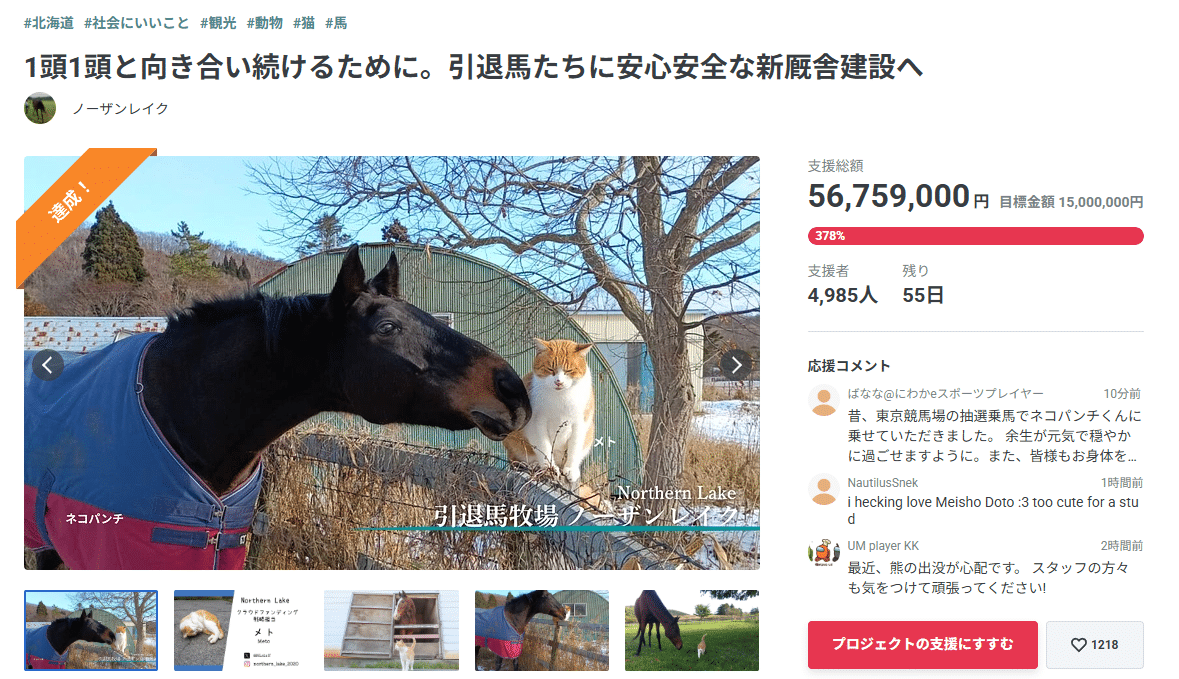Open ノーザンレイク owner name link
The height and width of the screenshot is (679, 1179).
(x=120, y=109)
